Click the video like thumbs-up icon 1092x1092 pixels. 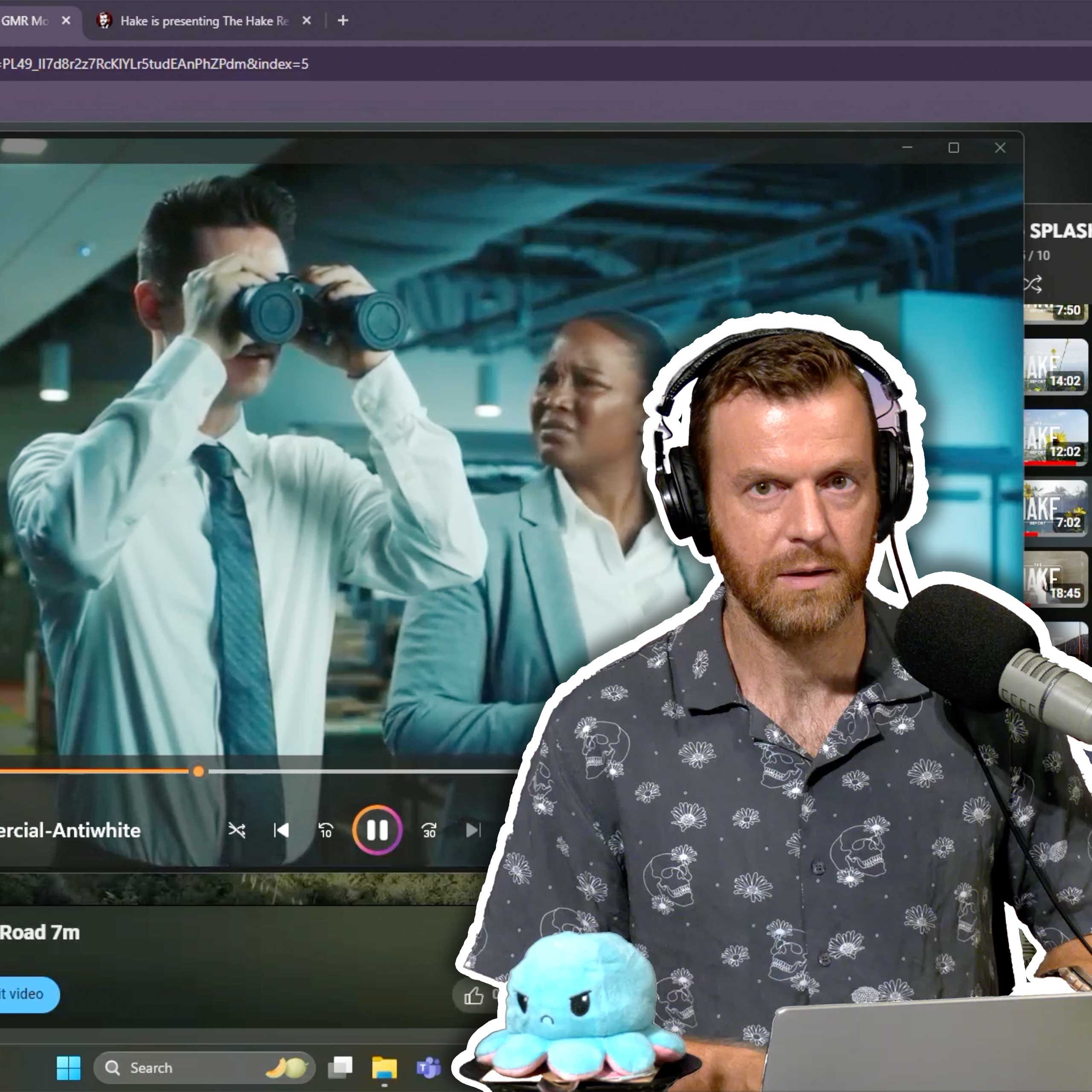pyautogui.click(x=473, y=995)
